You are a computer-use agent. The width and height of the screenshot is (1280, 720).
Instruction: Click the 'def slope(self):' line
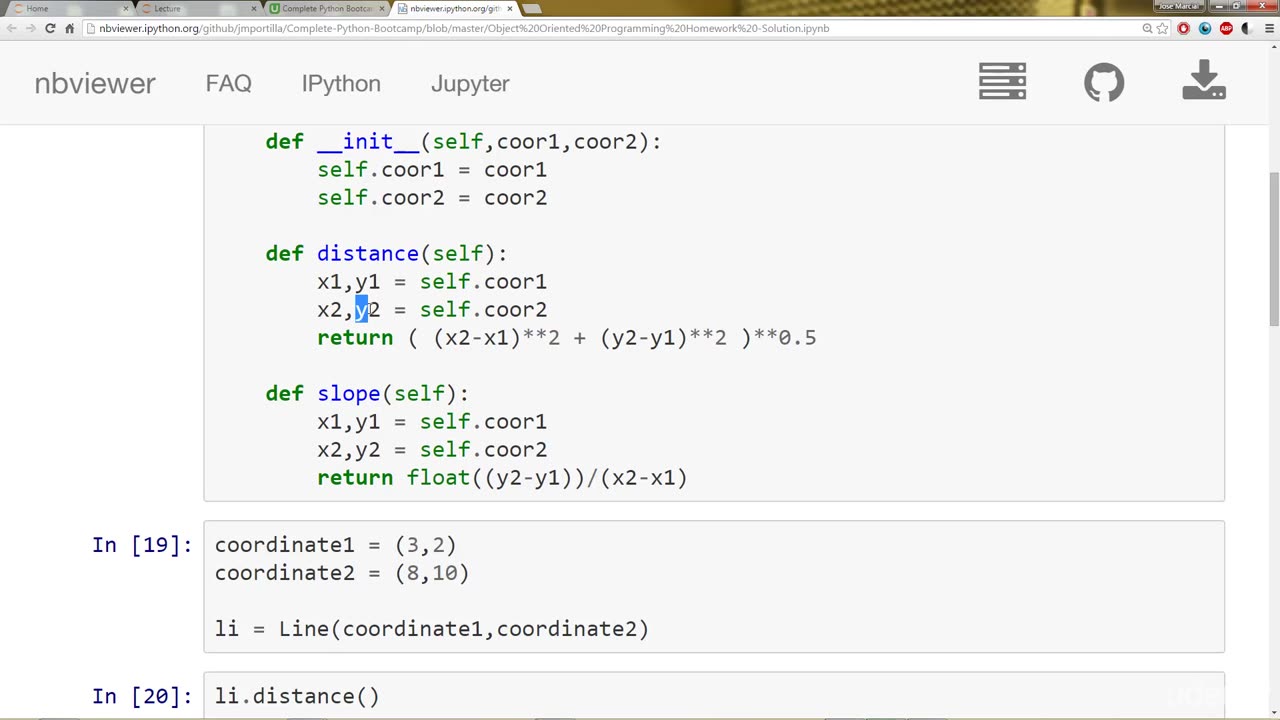[x=367, y=393]
